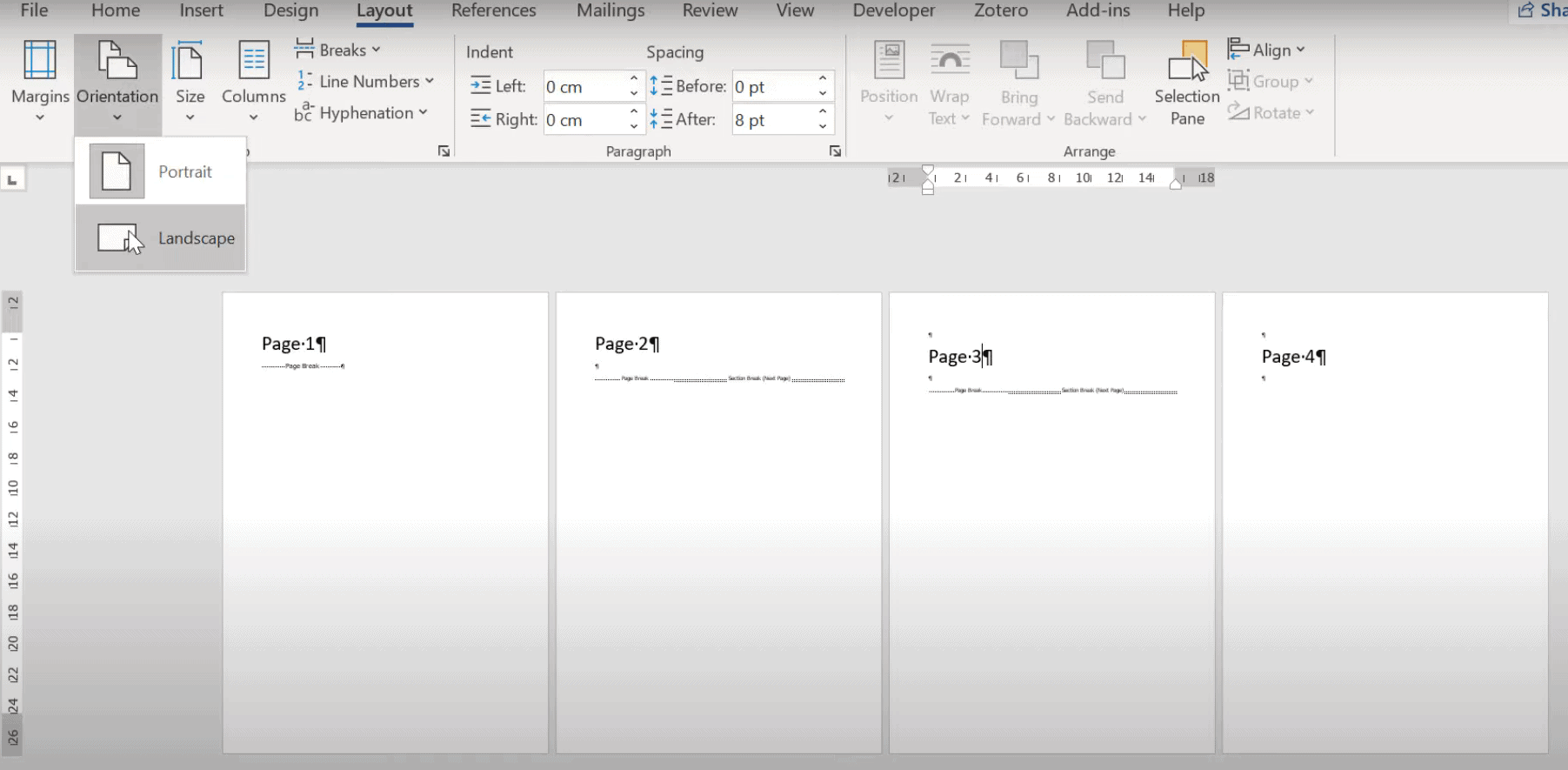1568x770 pixels.
Task: Open the Line Numbers dropdown
Action: pos(365,81)
